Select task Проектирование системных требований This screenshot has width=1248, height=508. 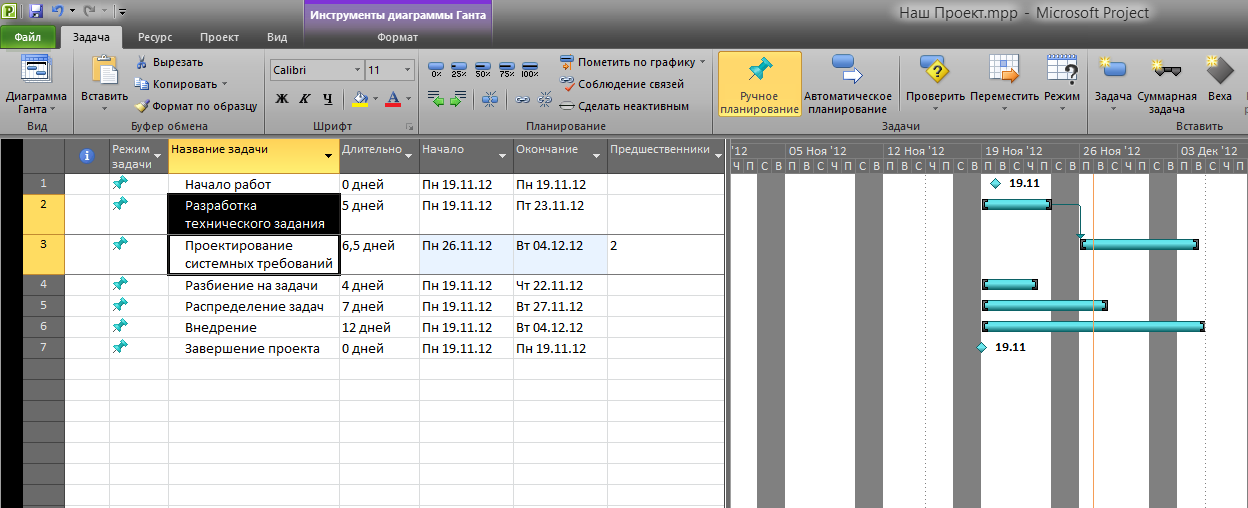[x=254, y=254]
